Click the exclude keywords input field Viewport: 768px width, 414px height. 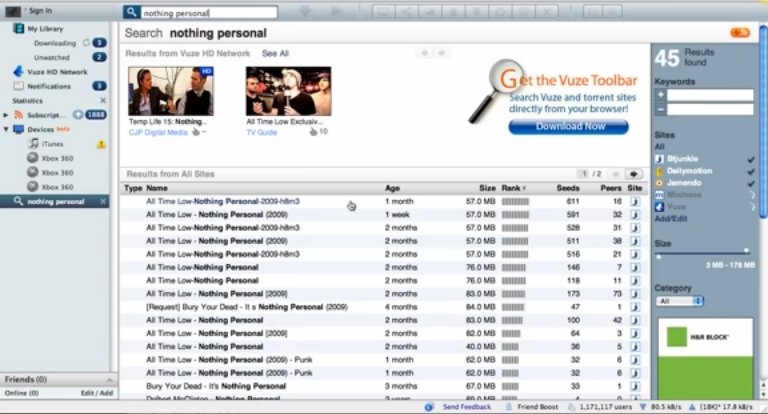(710, 109)
